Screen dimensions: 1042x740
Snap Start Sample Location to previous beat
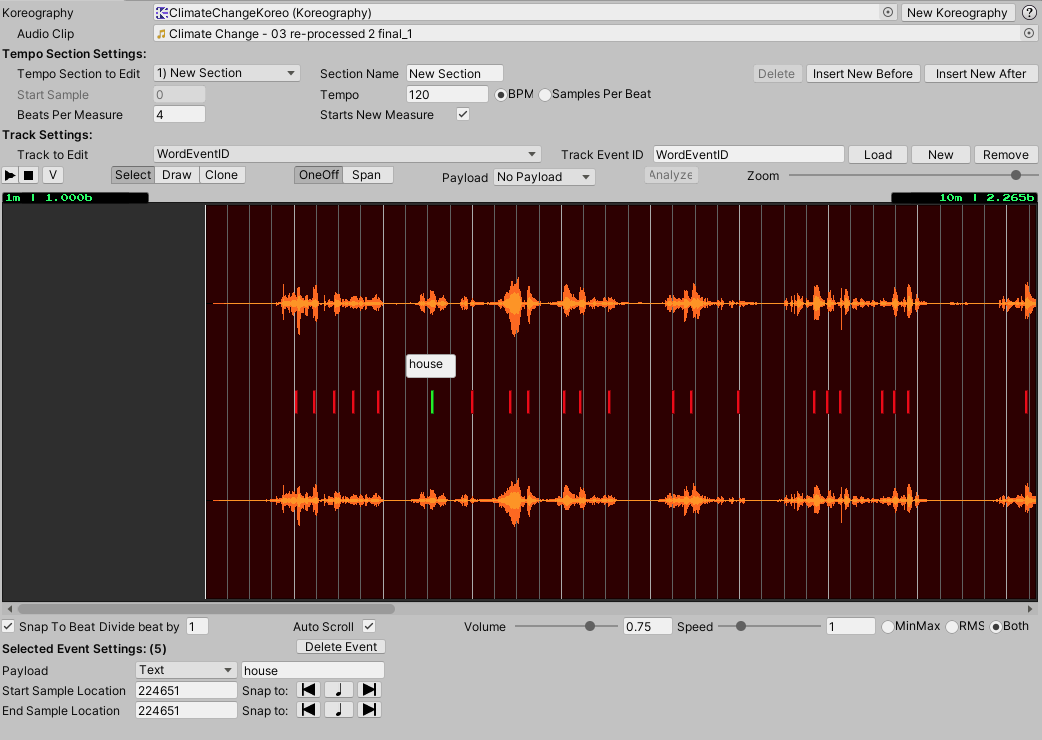click(x=309, y=690)
